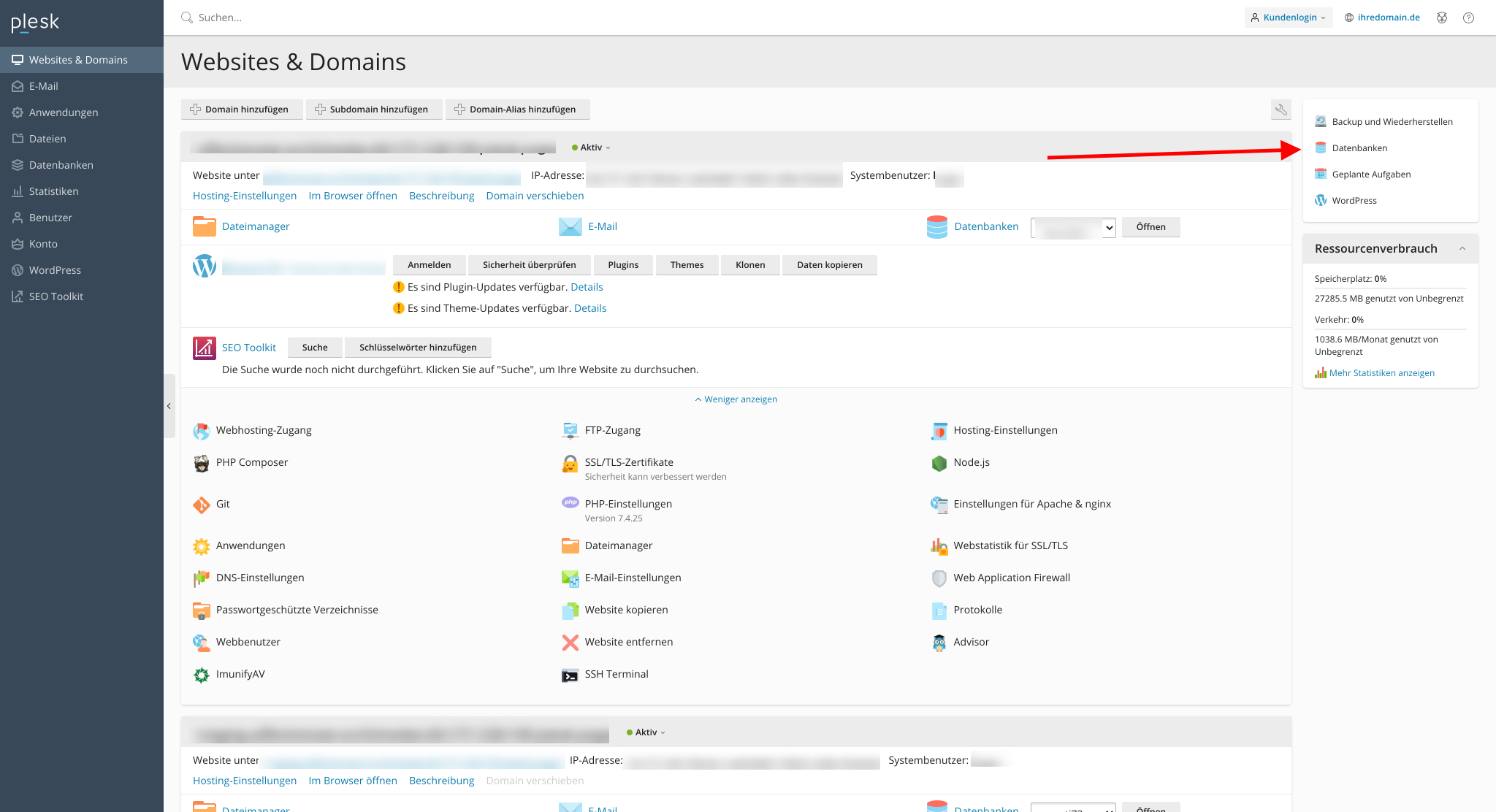Open Node.js icon

(x=939, y=463)
